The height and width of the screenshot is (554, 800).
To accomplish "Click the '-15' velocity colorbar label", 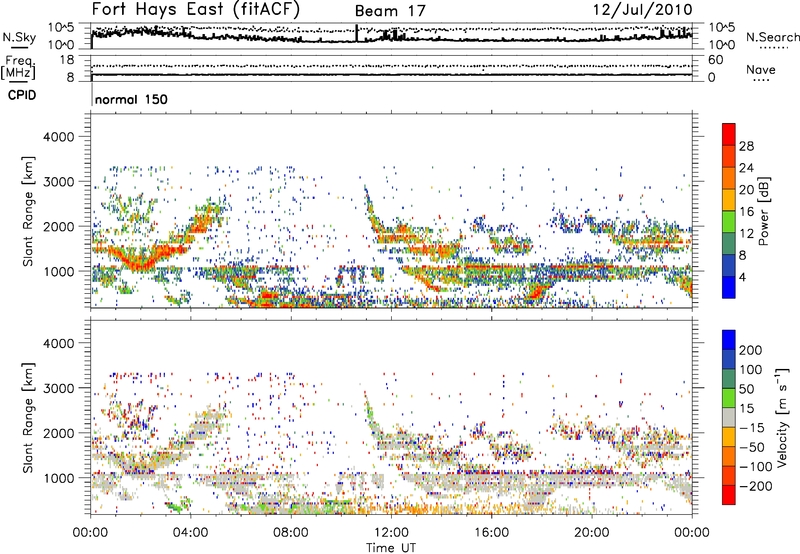I will pos(752,428).
